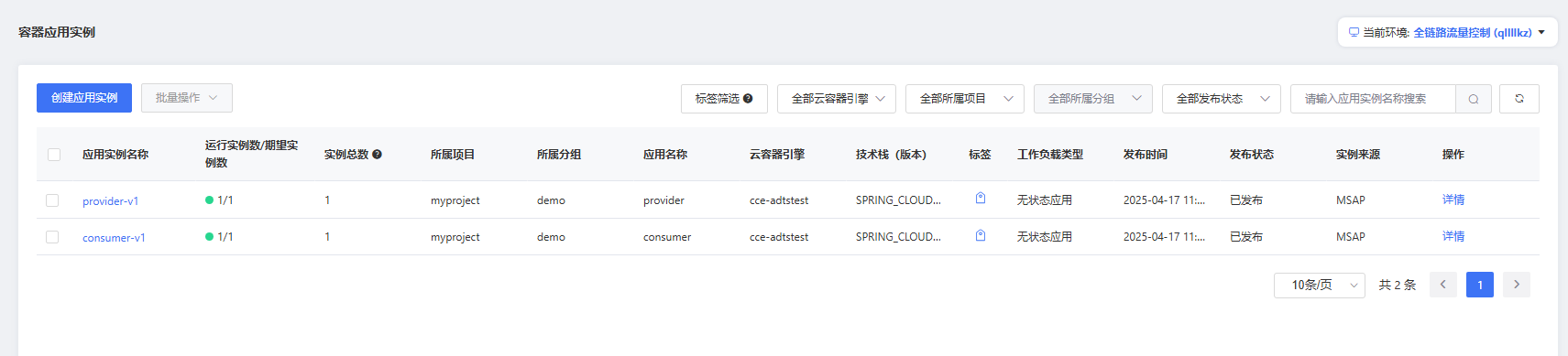Toggle select-all checkbox in table header

coord(54,155)
